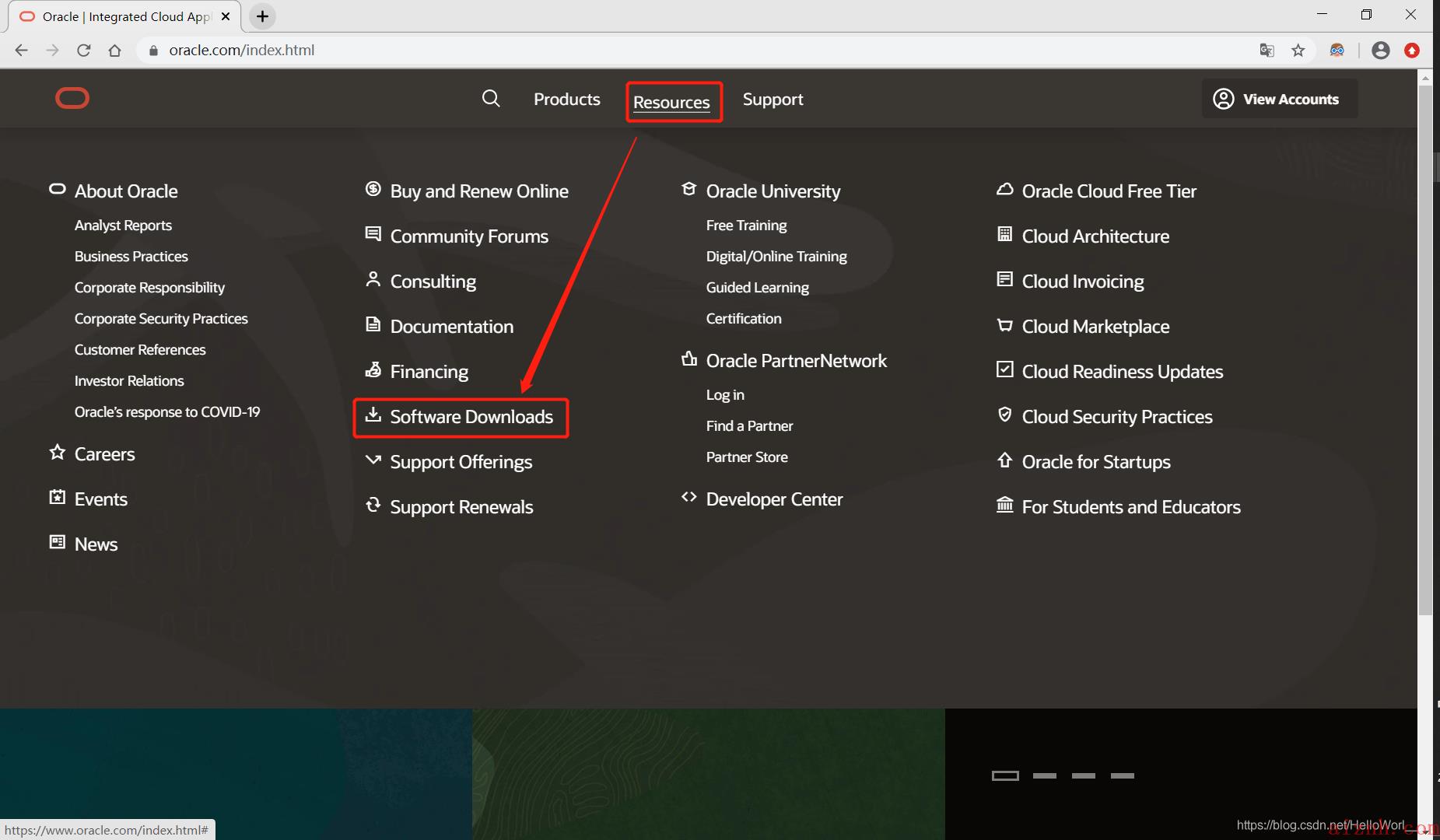This screenshot has width=1440, height=840.
Task: Click the Software Downloads download icon
Action: coord(373,415)
